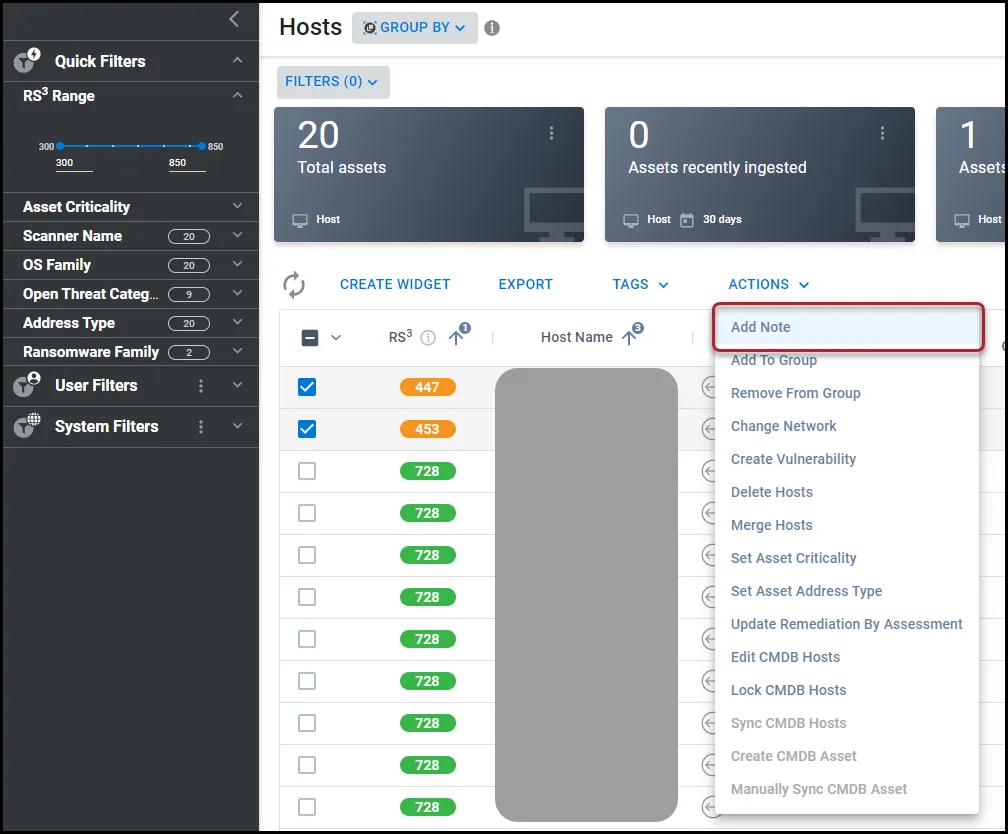Click the refresh icon left of Create Widget
Image resolution: width=1008 pixels, height=834 pixels.
[x=294, y=285]
